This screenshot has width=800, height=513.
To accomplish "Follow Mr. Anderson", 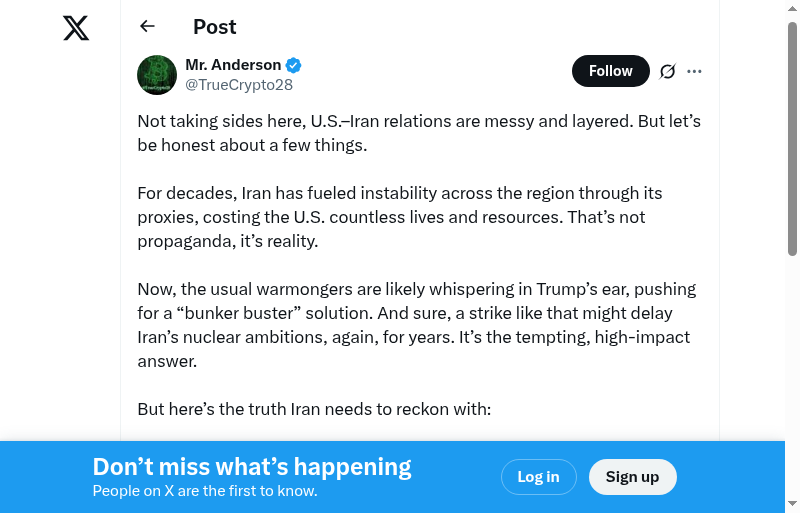I will [x=610, y=71].
